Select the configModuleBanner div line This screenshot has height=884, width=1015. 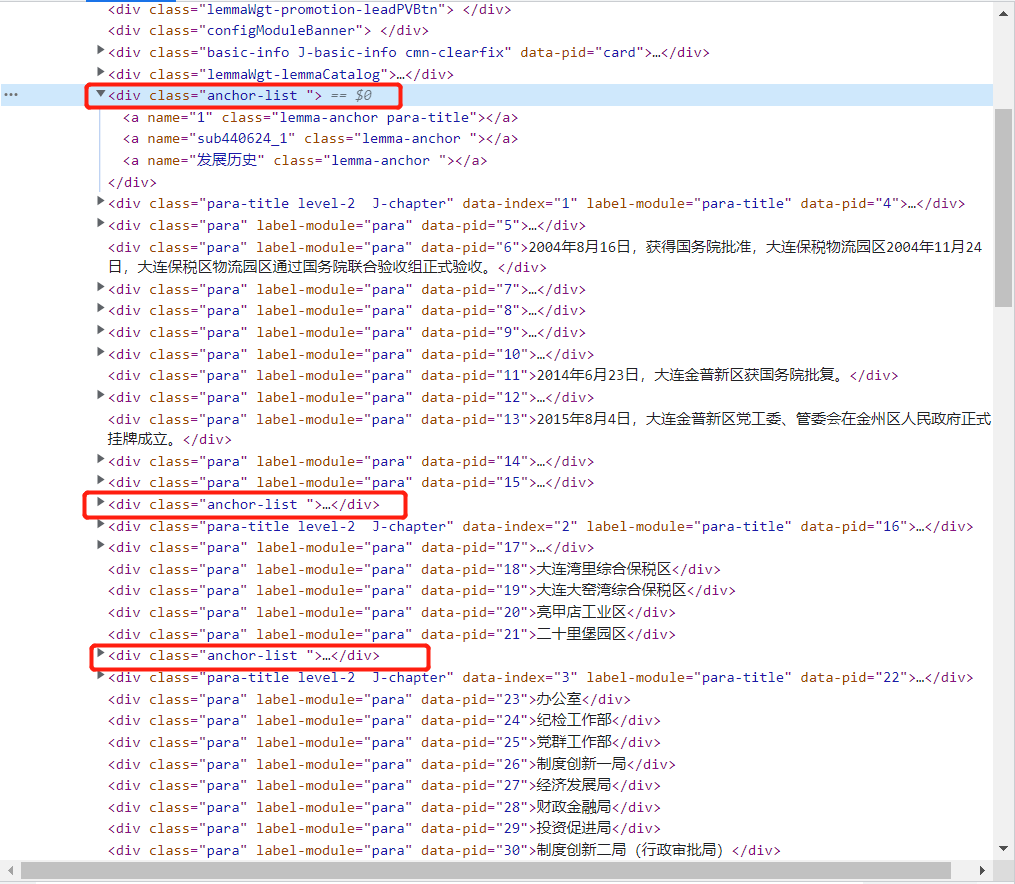[268, 30]
